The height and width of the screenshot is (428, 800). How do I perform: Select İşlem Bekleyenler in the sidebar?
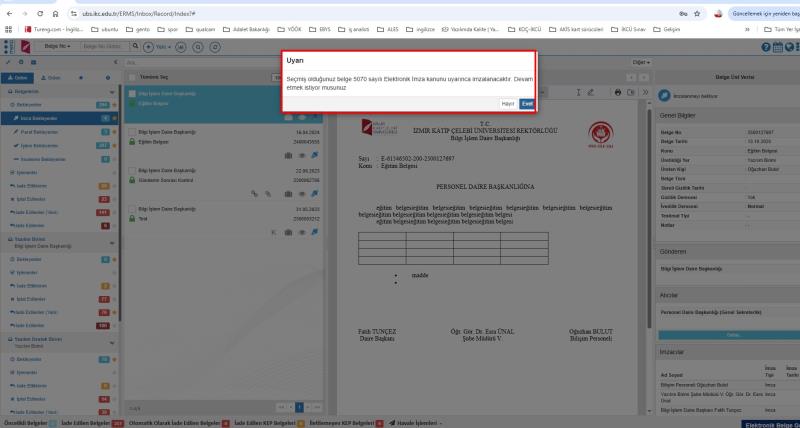click(x=50, y=144)
